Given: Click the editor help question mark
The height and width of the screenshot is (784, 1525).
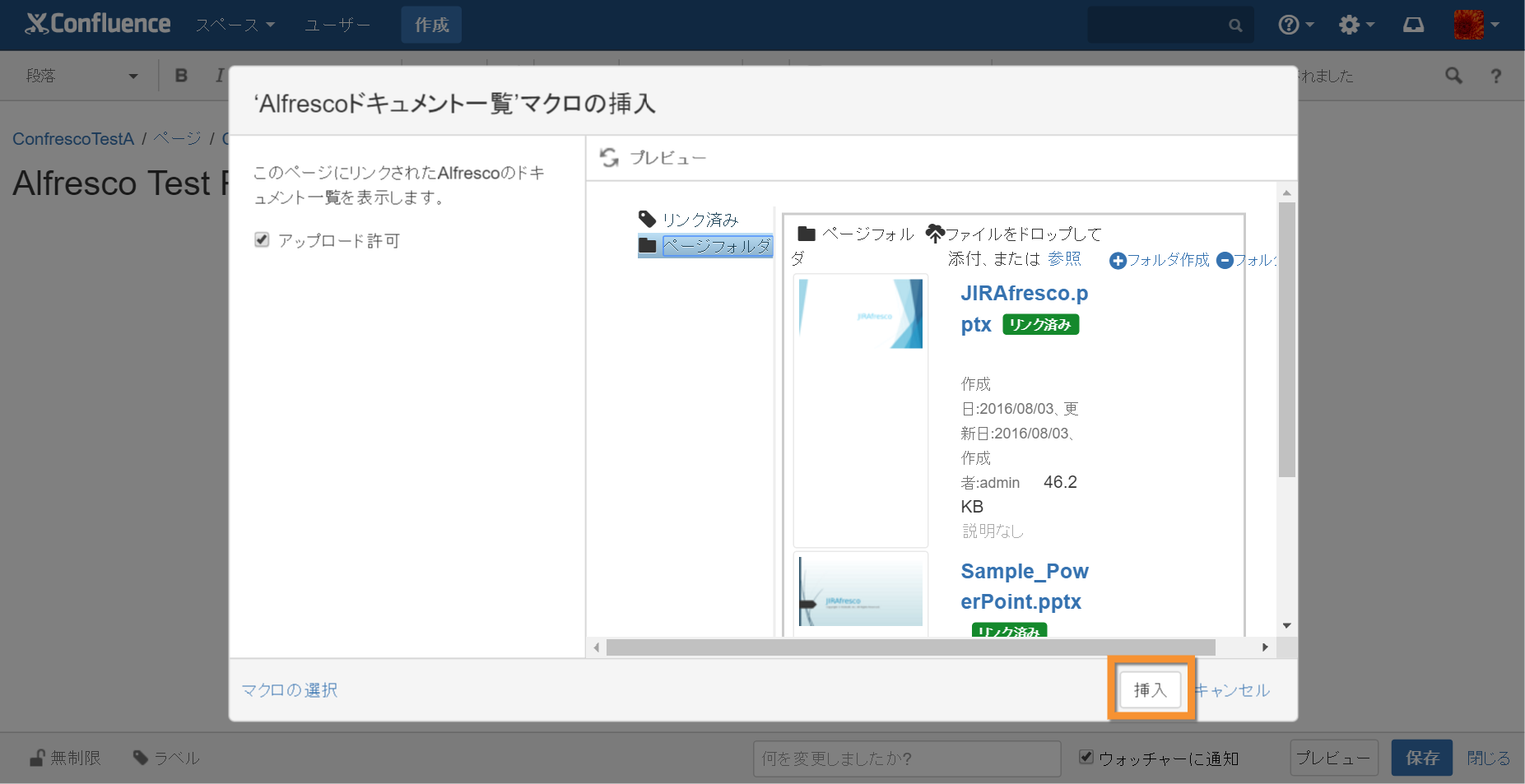Looking at the screenshot, I should pos(1496,76).
